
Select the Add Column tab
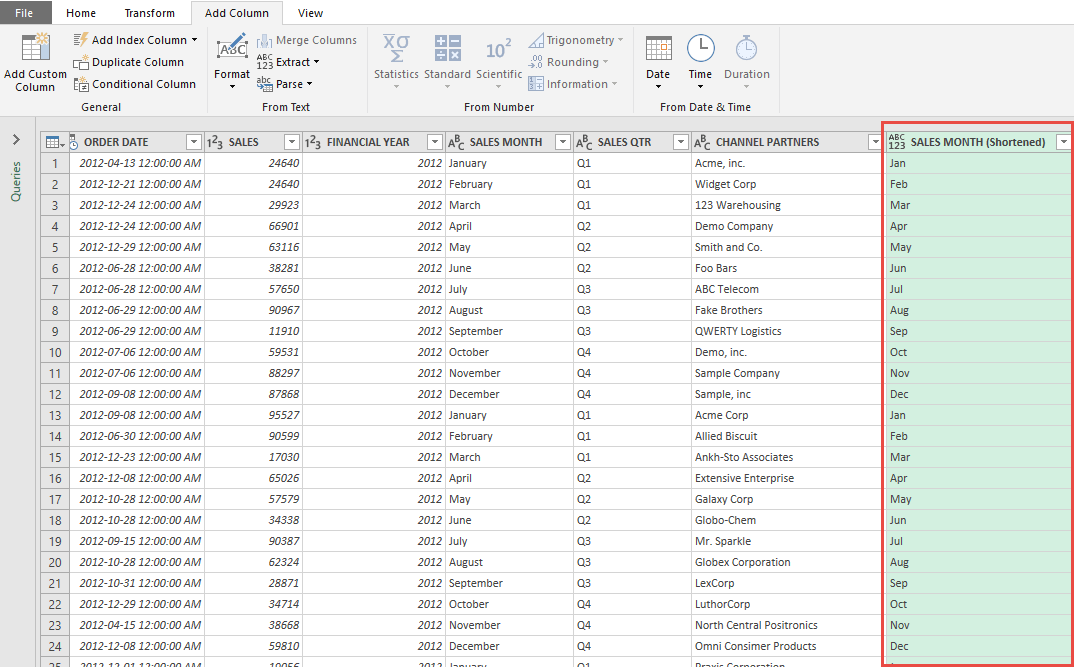coord(236,13)
